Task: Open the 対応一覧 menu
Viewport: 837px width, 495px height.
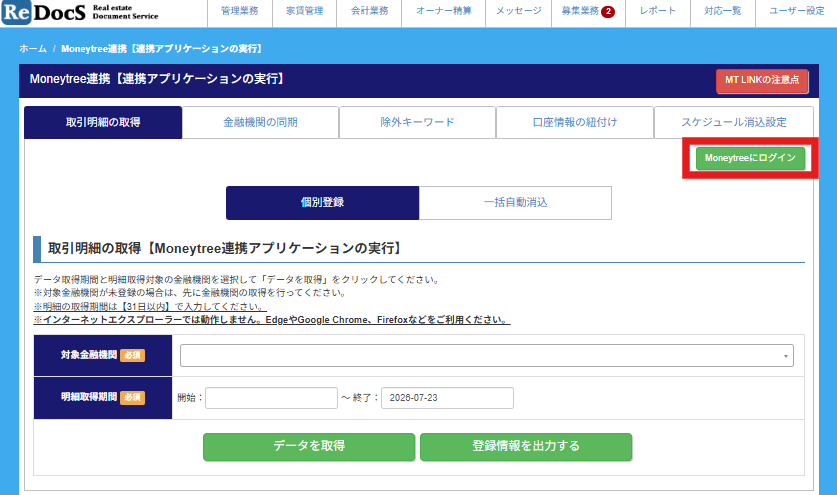Action: click(x=723, y=11)
